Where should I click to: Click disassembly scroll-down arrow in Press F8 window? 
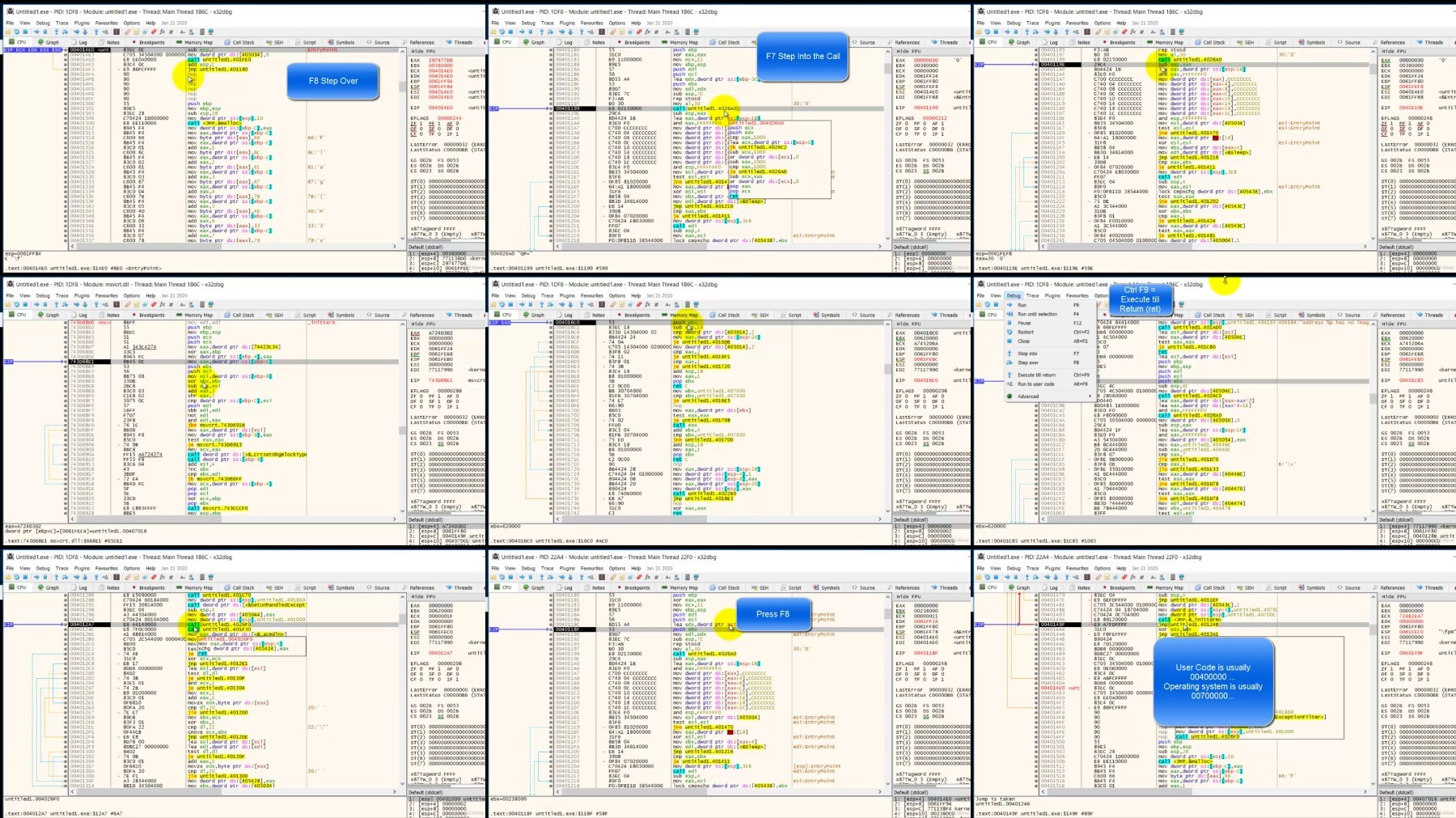888,784
